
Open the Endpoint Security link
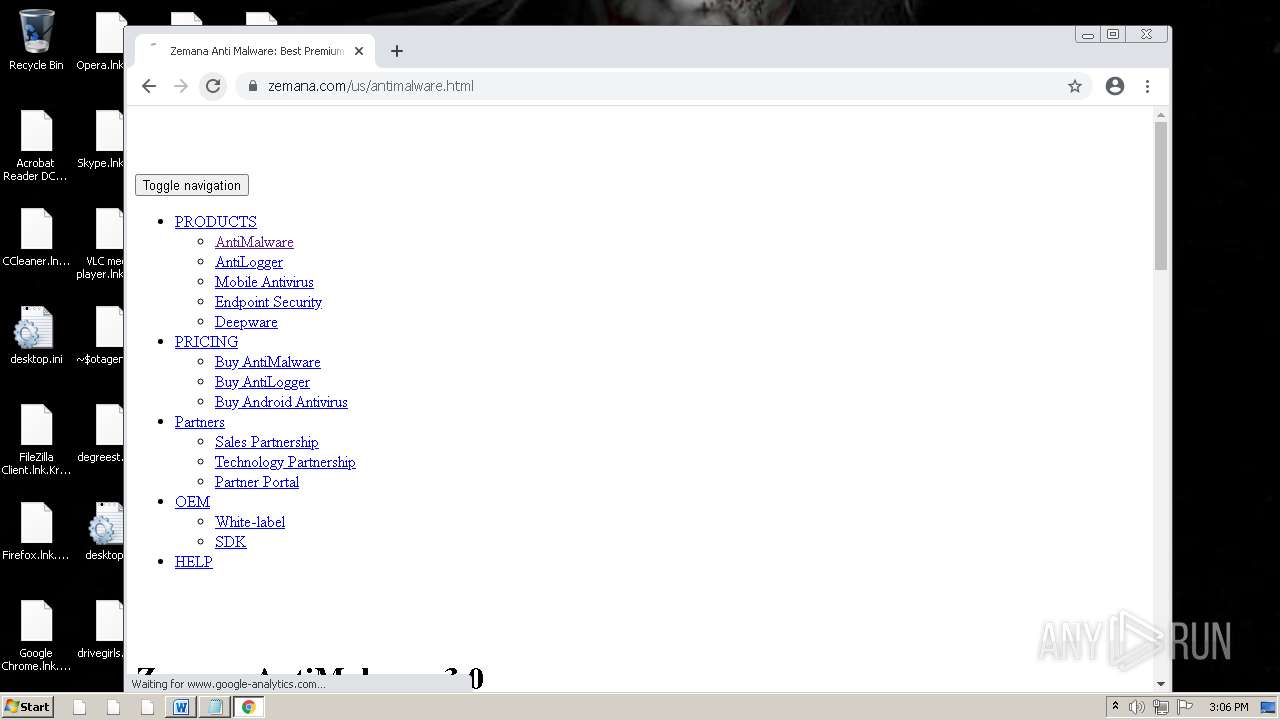(x=268, y=302)
